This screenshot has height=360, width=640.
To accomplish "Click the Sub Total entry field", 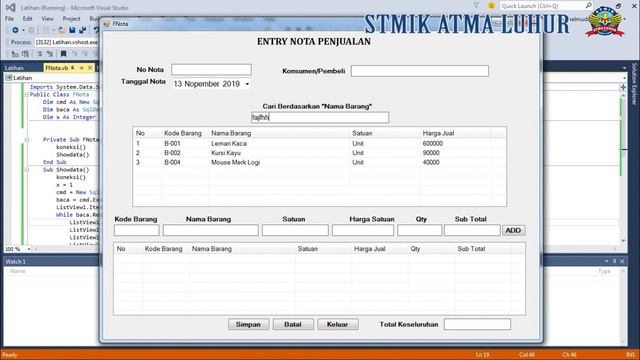I will click(472, 230).
